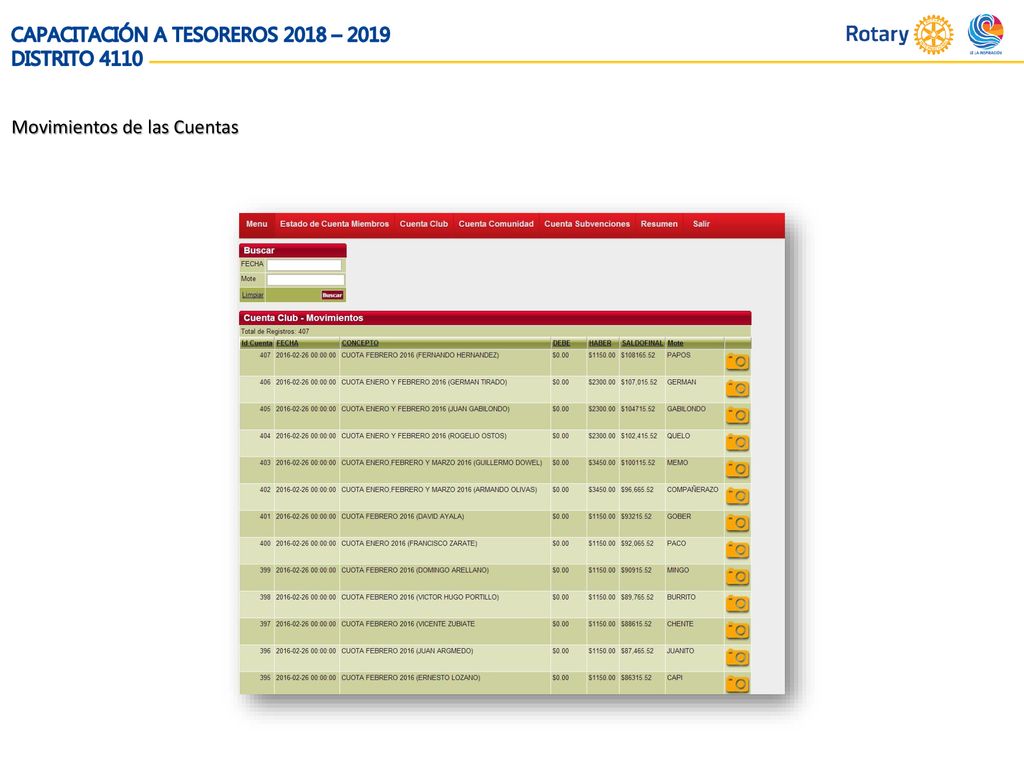Click saldo final $100115.52
Image resolution: width=1024 pixels, height=768 pixels.
pos(637,462)
